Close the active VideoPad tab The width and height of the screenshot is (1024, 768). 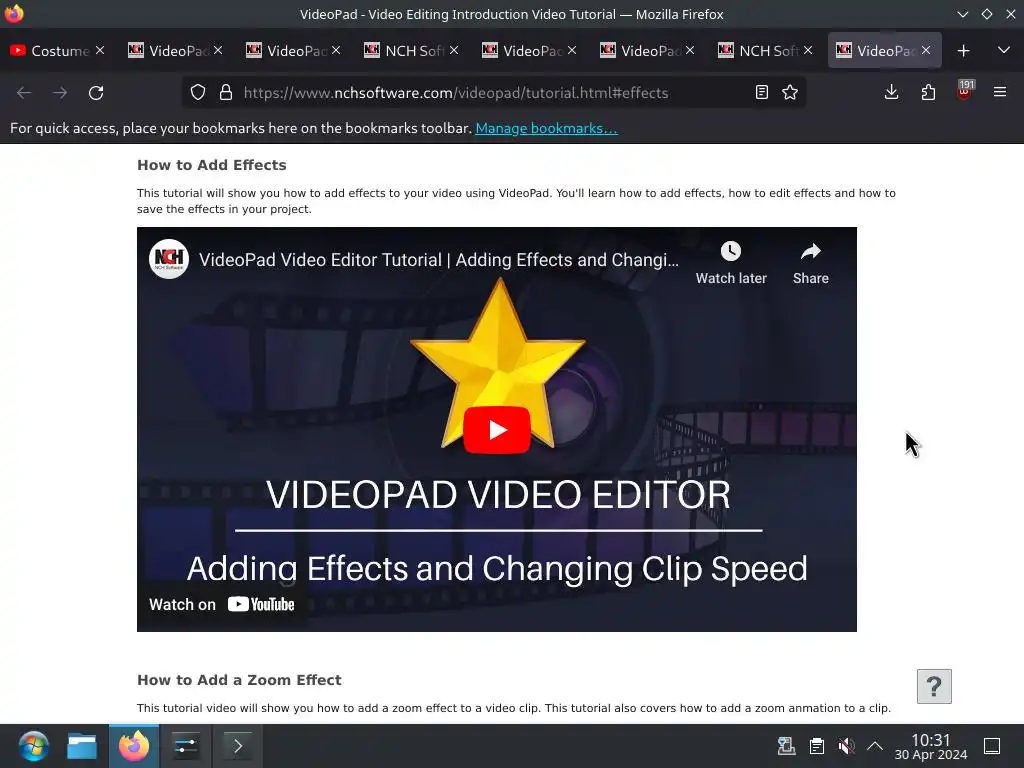coord(926,50)
